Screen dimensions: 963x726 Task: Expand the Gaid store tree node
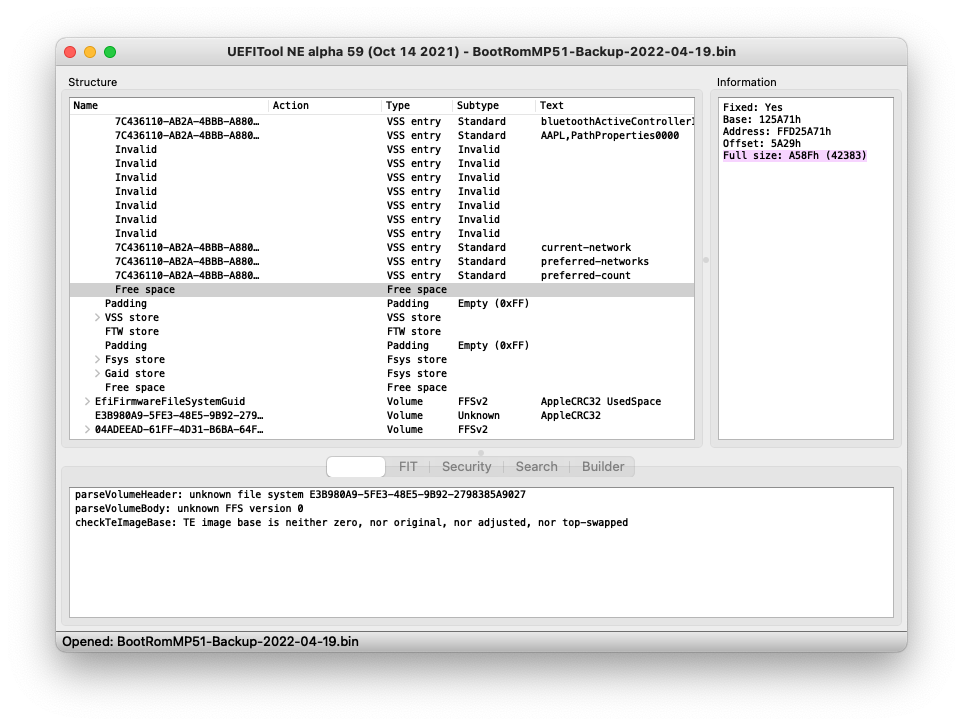(x=97, y=373)
